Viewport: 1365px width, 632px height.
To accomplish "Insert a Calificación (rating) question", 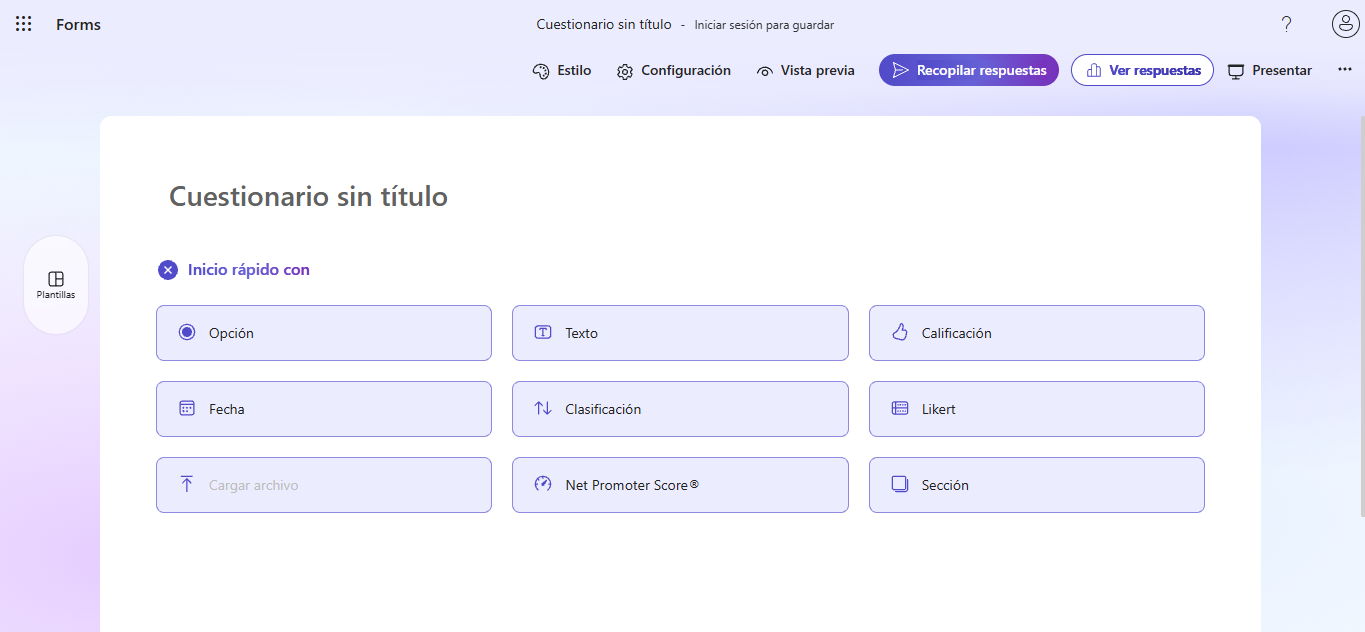I will point(1036,332).
